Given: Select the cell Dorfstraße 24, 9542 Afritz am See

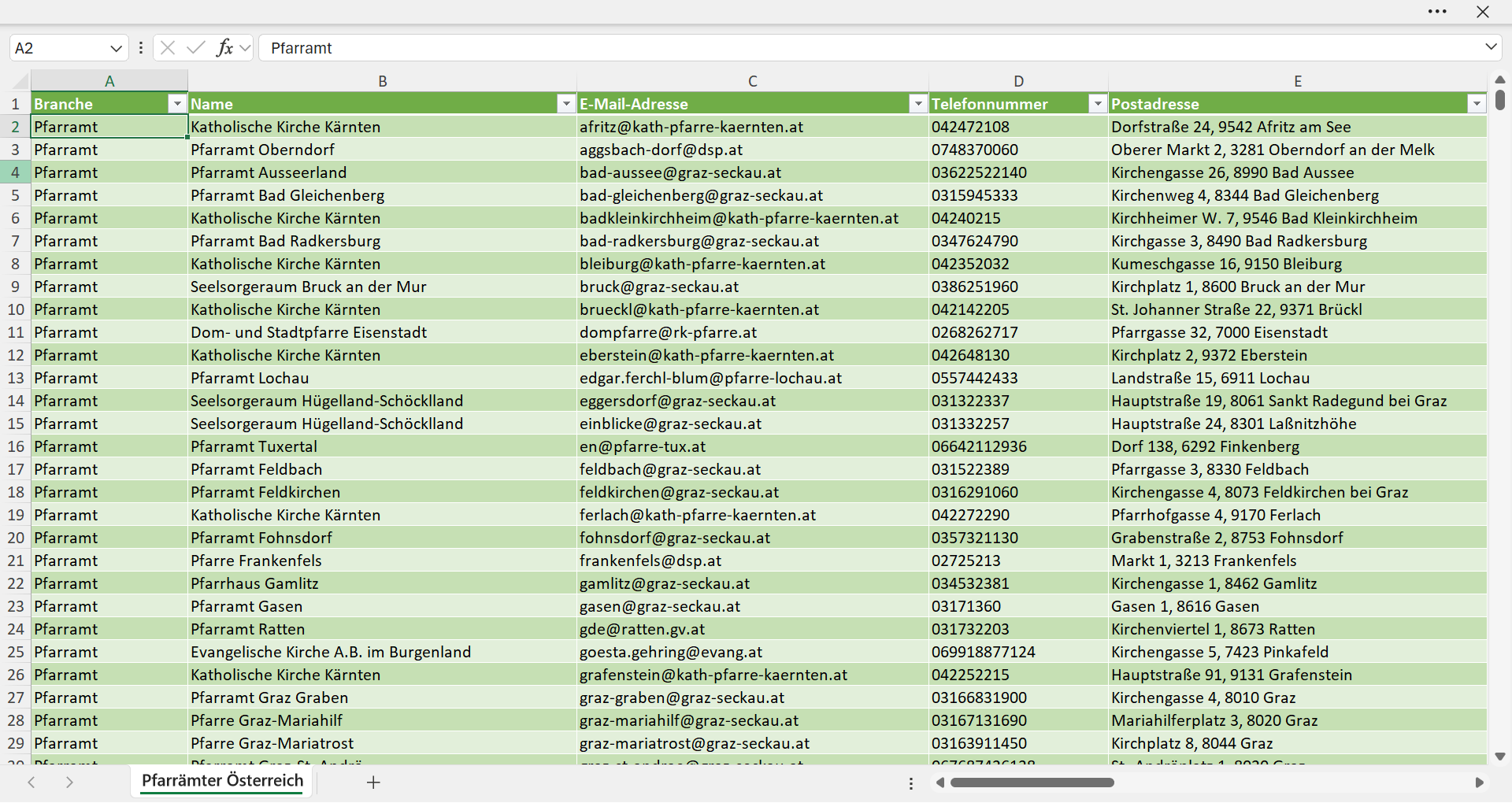Looking at the screenshot, I should tap(1298, 127).
